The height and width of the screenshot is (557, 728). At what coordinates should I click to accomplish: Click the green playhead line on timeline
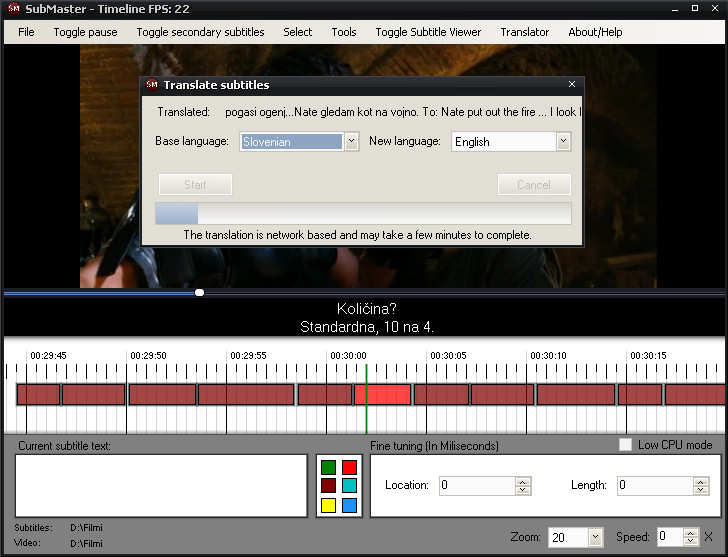pos(366,398)
